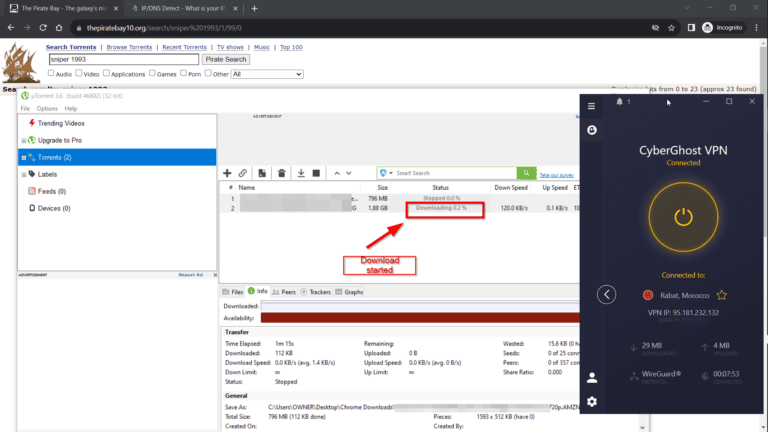Tick the Video category checkbox
This screenshot has width=768, height=432.
pyautogui.click(x=80, y=73)
